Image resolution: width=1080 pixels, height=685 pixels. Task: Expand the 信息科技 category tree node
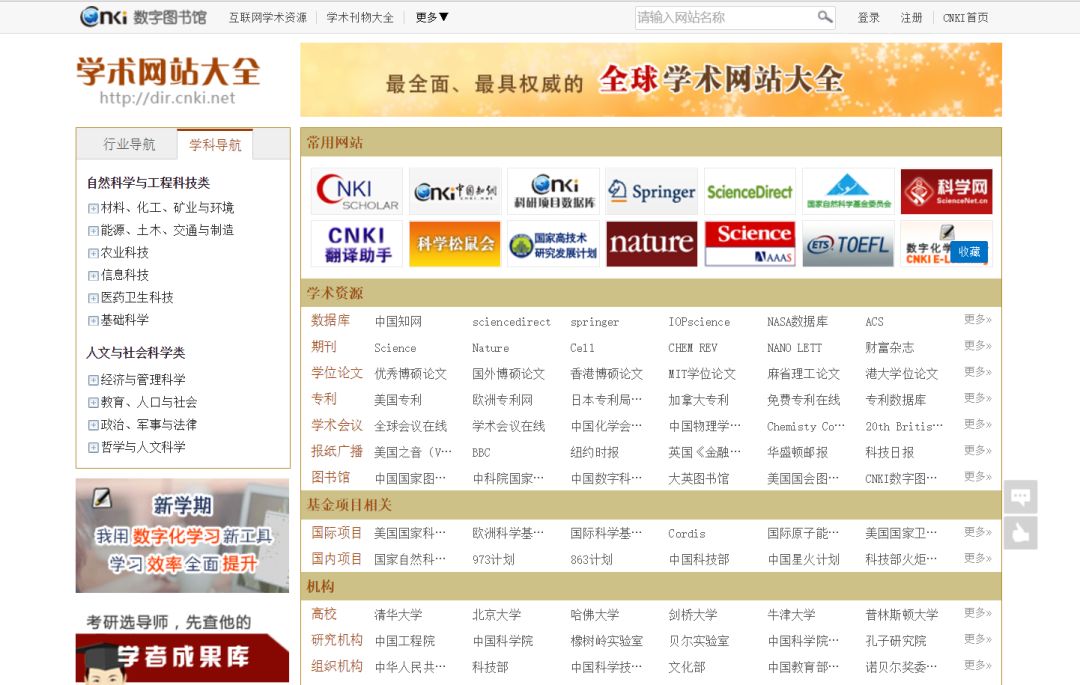click(93, 275)
